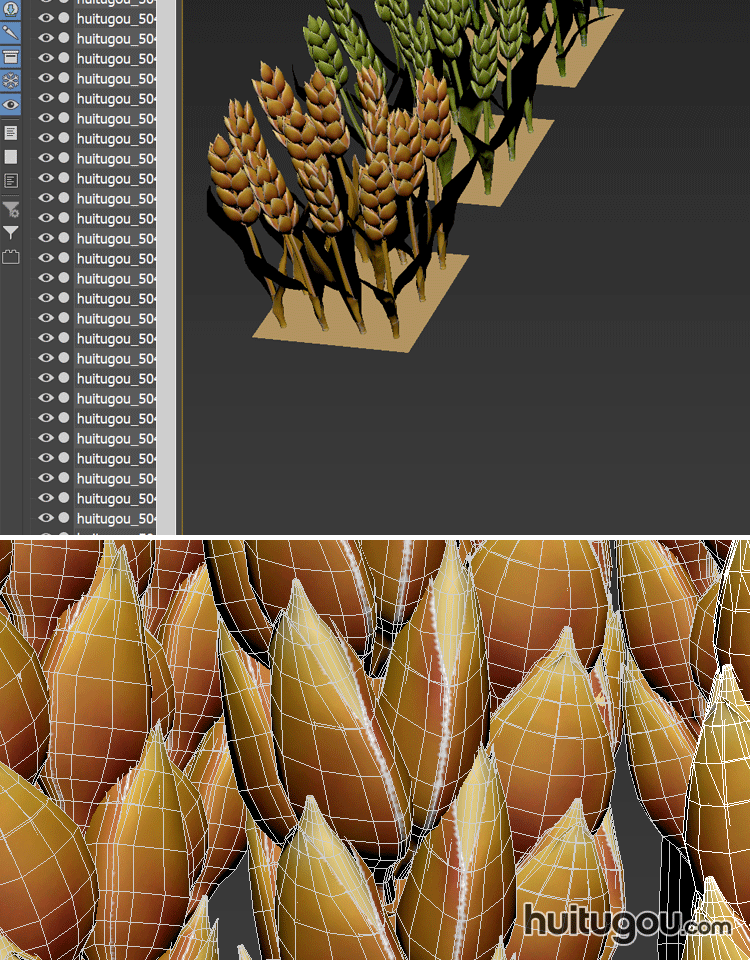Click the plain square select-none icon
Viewport: 750px width, 960px height.
pos(10,157)
